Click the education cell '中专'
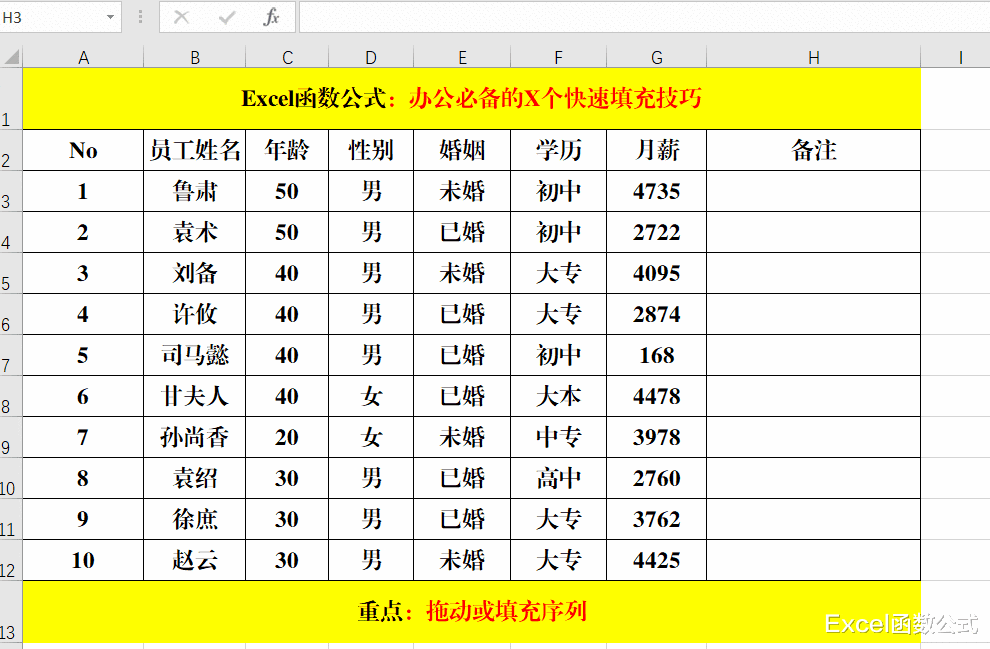 click(x=559, y=438)
